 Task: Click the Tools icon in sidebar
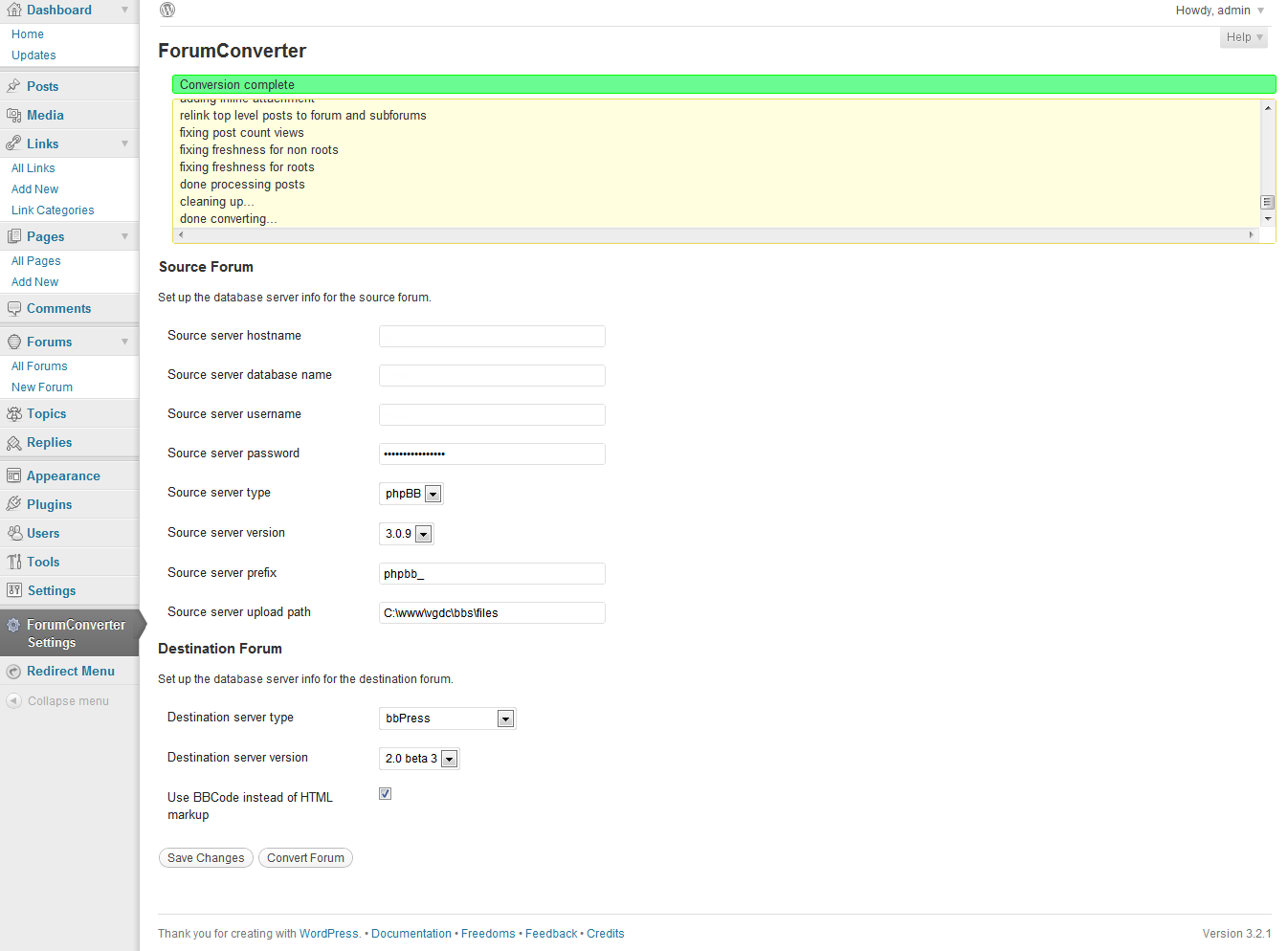click(13, 562)
